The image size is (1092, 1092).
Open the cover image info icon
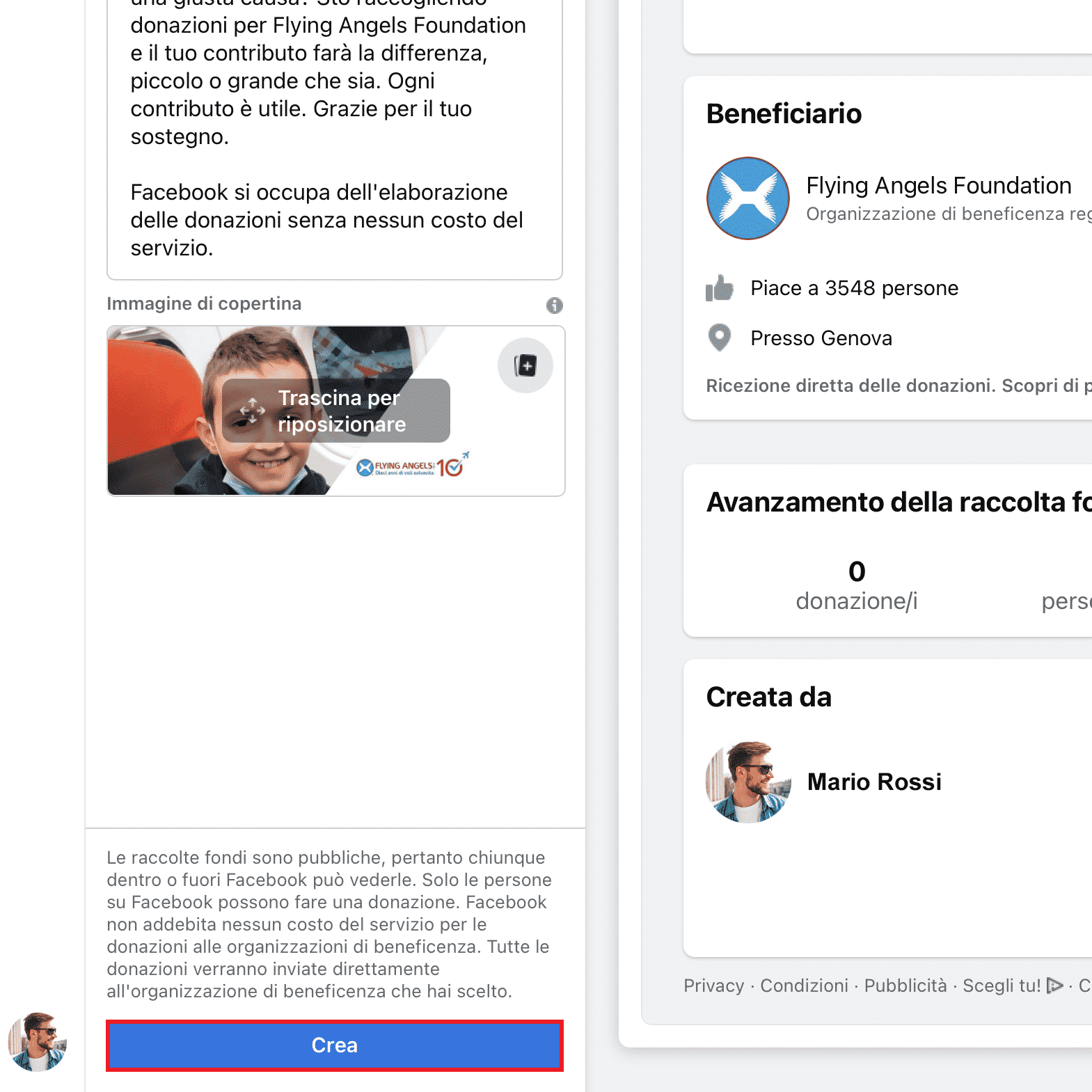(x=554, y=305)
